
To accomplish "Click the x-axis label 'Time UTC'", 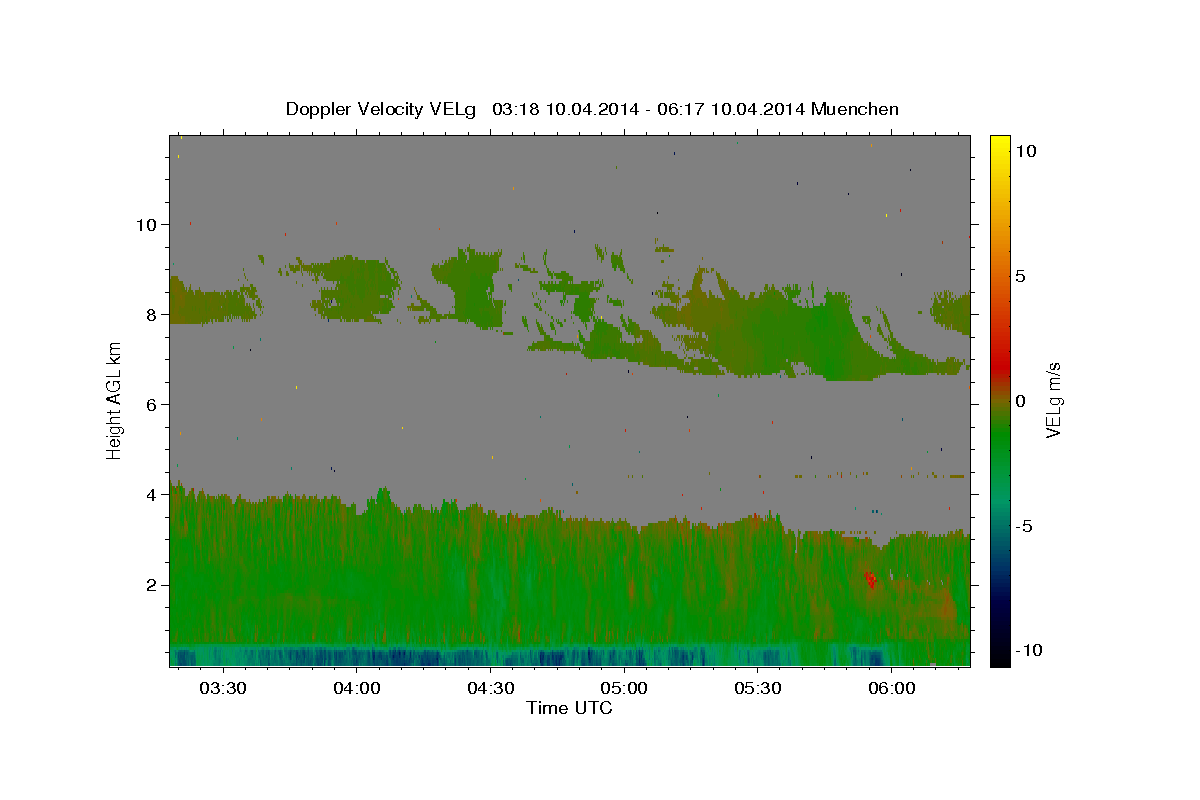I will (x=569, y=708).
